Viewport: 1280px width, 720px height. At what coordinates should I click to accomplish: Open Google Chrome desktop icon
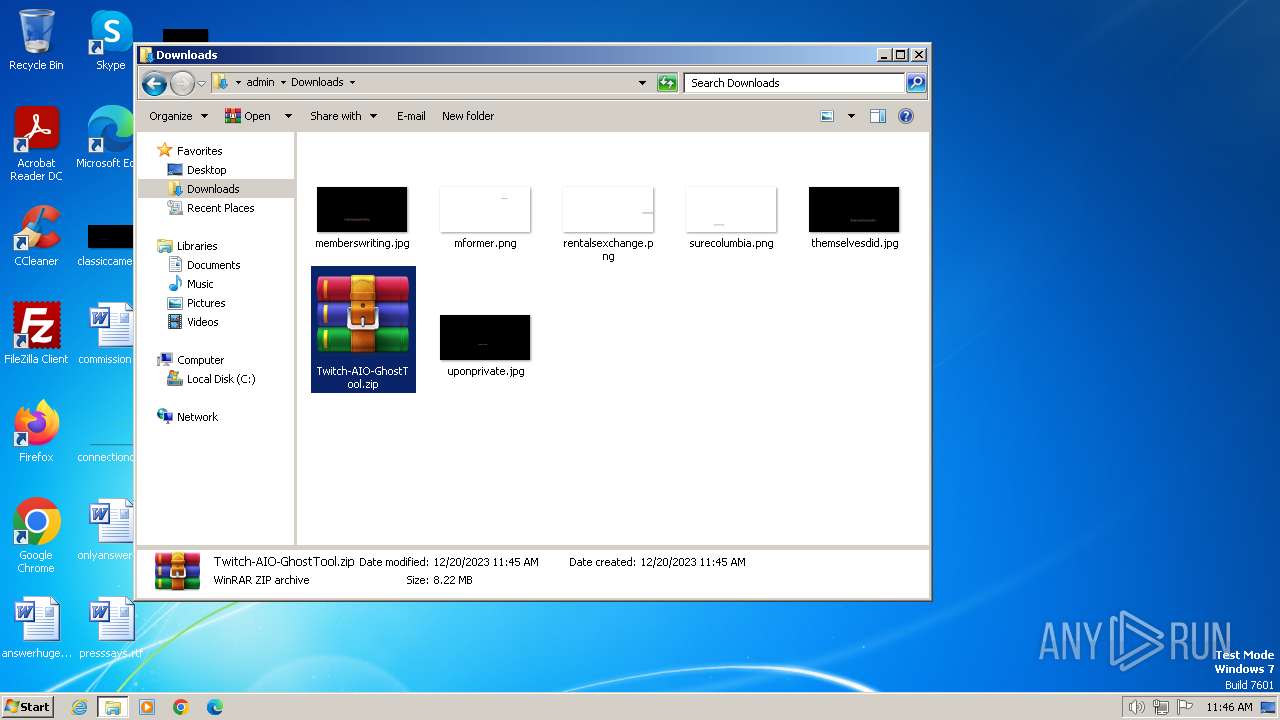36,535
